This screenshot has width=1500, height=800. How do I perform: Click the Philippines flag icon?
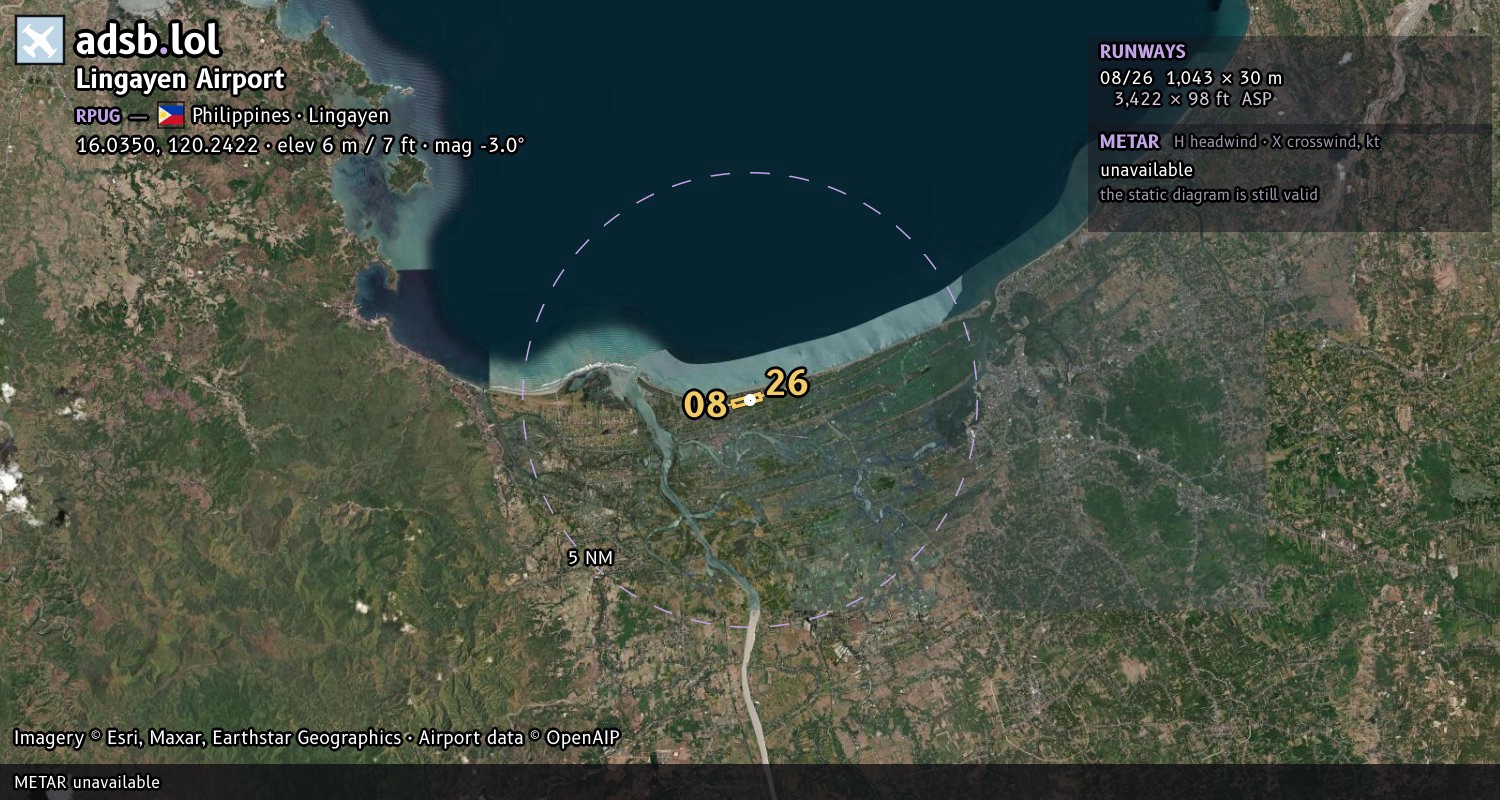click(171, 115)
